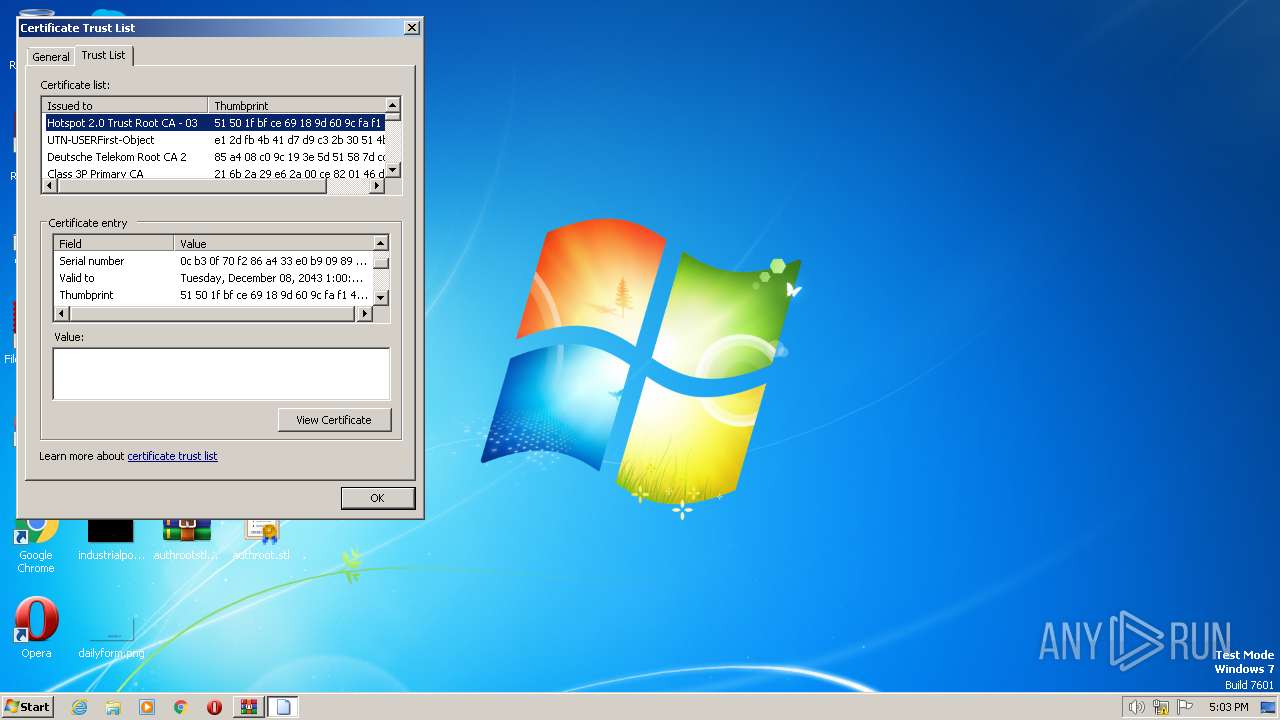Open network status tray icon

[x=1161, y=707]
